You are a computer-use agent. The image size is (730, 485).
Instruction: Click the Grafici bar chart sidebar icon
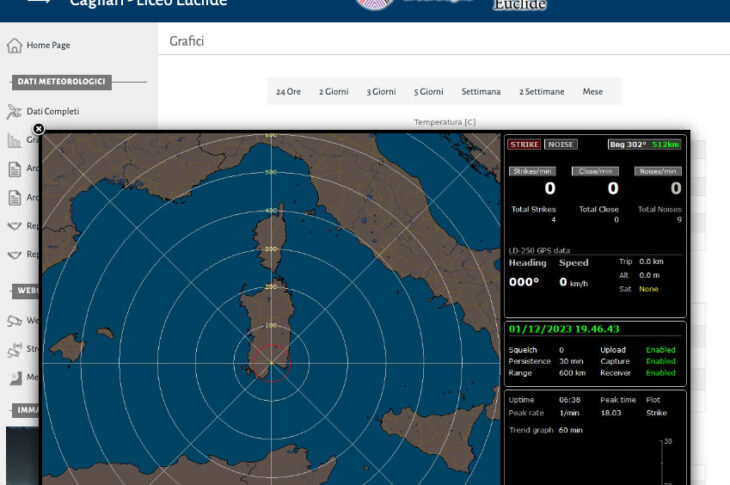click(14, 140)
